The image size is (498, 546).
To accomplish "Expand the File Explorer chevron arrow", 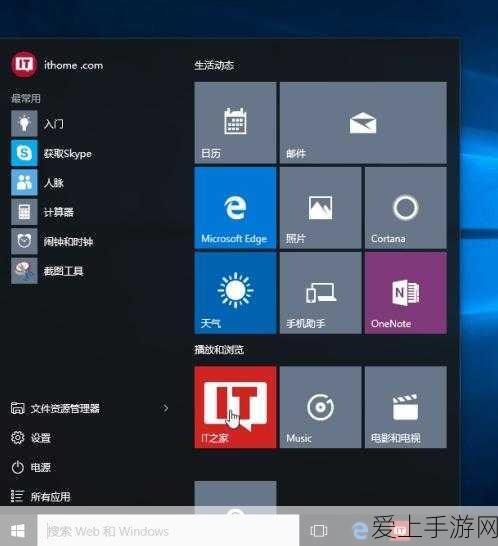I will (166, 408).
